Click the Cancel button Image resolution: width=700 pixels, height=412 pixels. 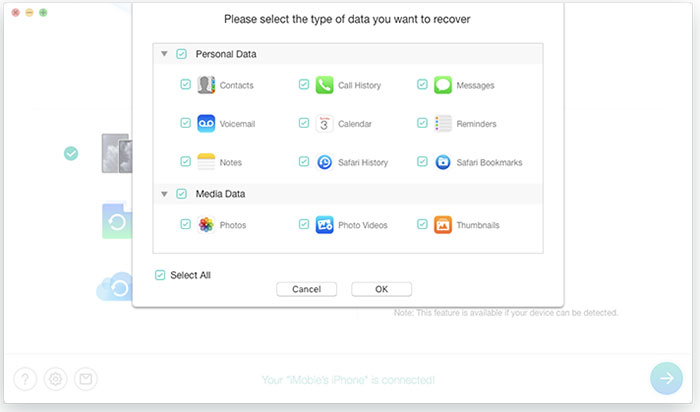[x=306, y=289]
